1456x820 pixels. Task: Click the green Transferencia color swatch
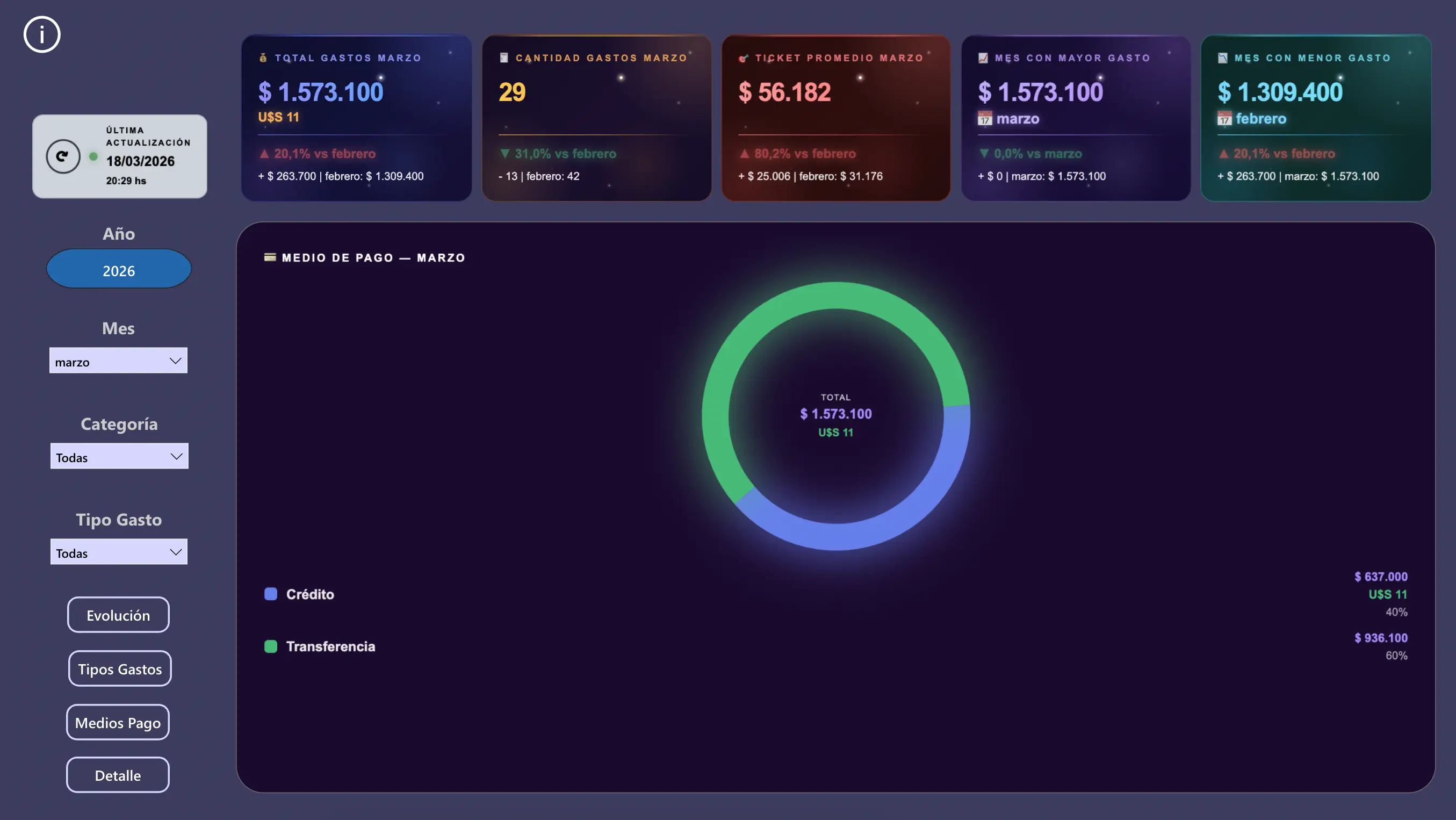click(271, 646)
